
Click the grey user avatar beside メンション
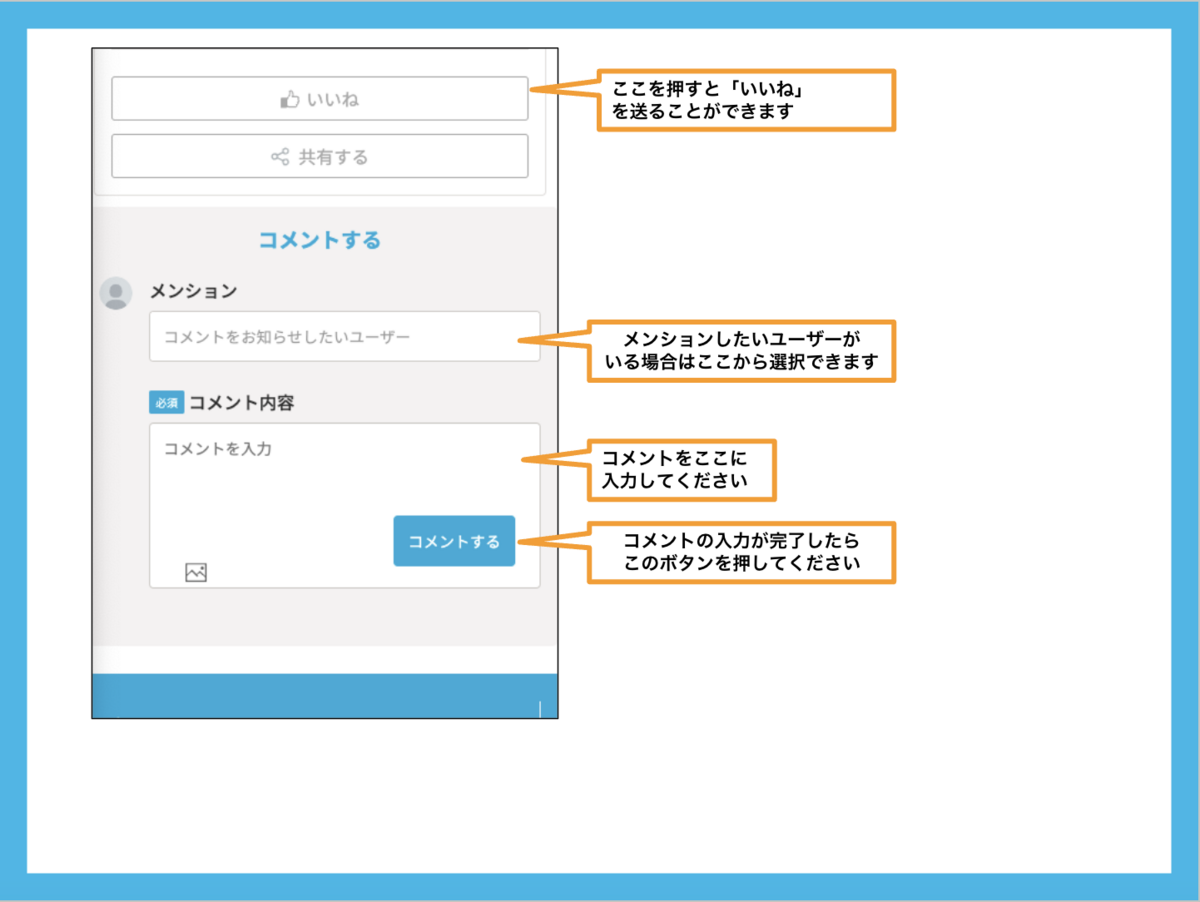click(x=116, y=293)
